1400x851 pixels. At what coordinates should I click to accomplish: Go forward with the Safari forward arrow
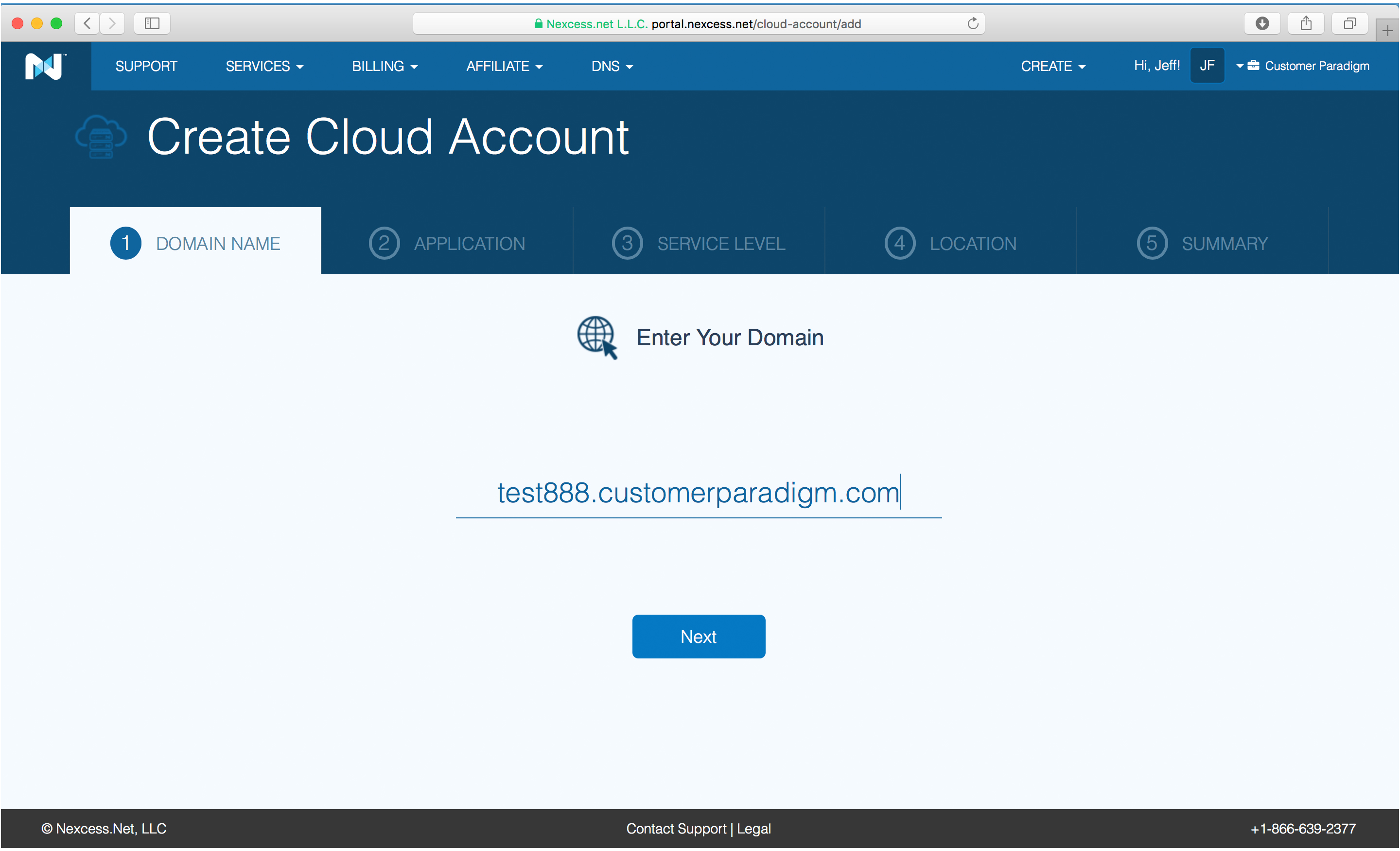[112, 23]
